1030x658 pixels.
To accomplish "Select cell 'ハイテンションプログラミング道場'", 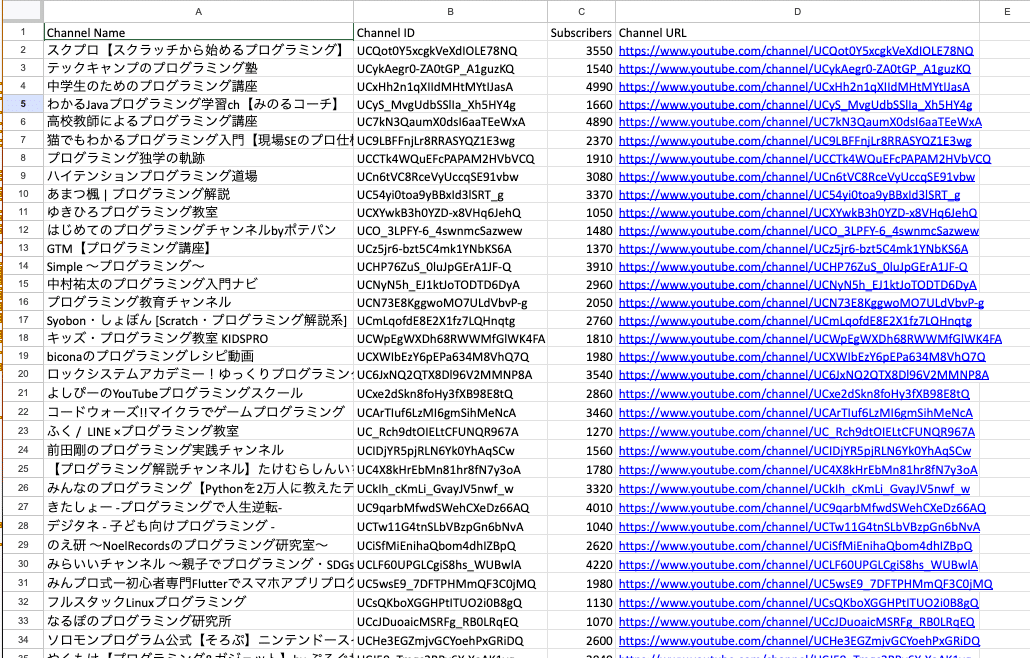I will (198, 176).
